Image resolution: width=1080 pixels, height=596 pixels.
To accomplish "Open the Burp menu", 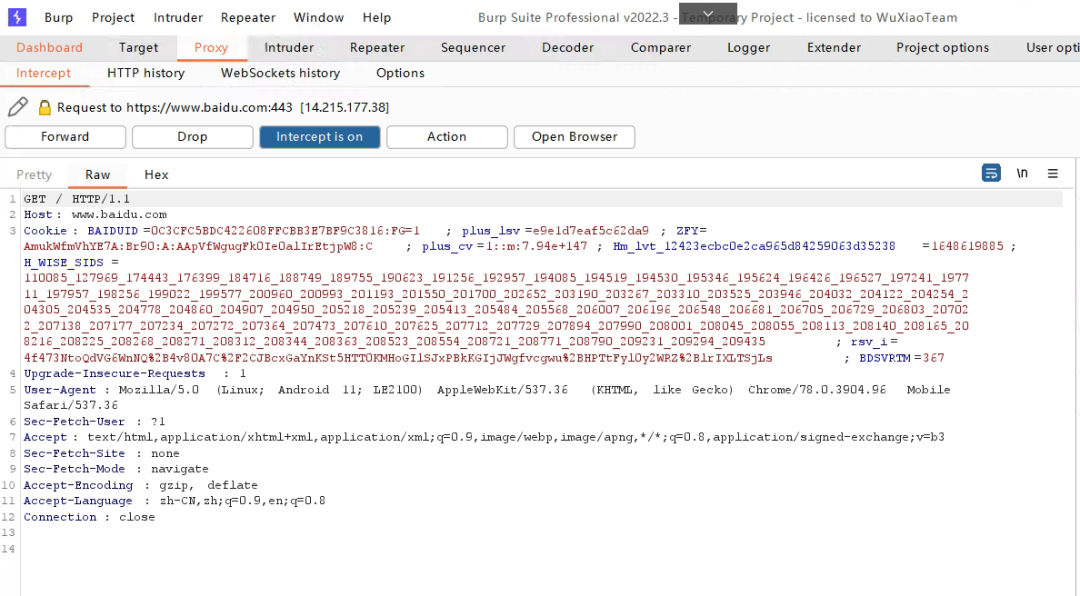I will click(x=59, y=17).
